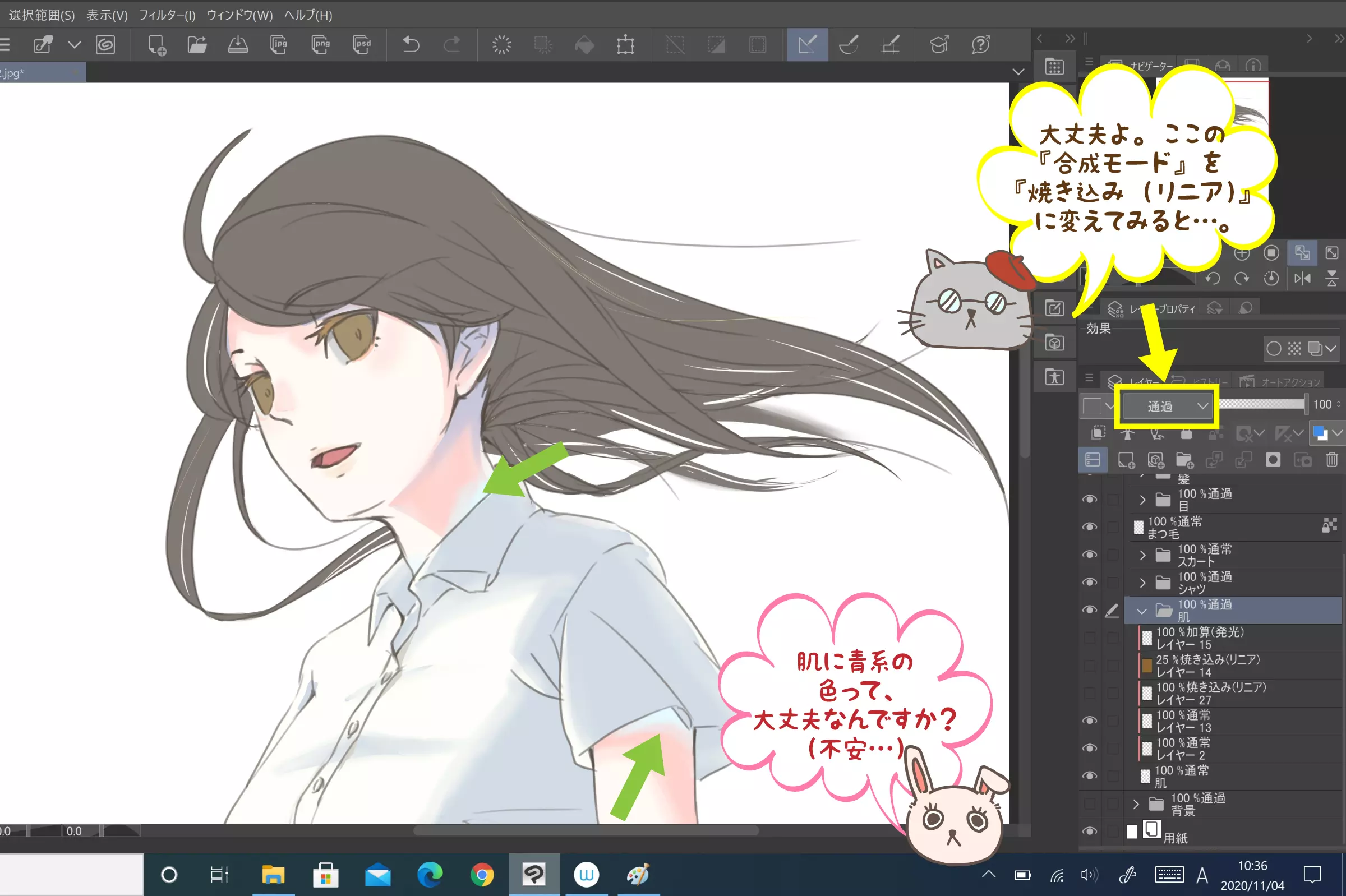The height and width of the screenshot is (896, 1346).
Task: Click the Create layer mask icon
Action: (1273, 460)
